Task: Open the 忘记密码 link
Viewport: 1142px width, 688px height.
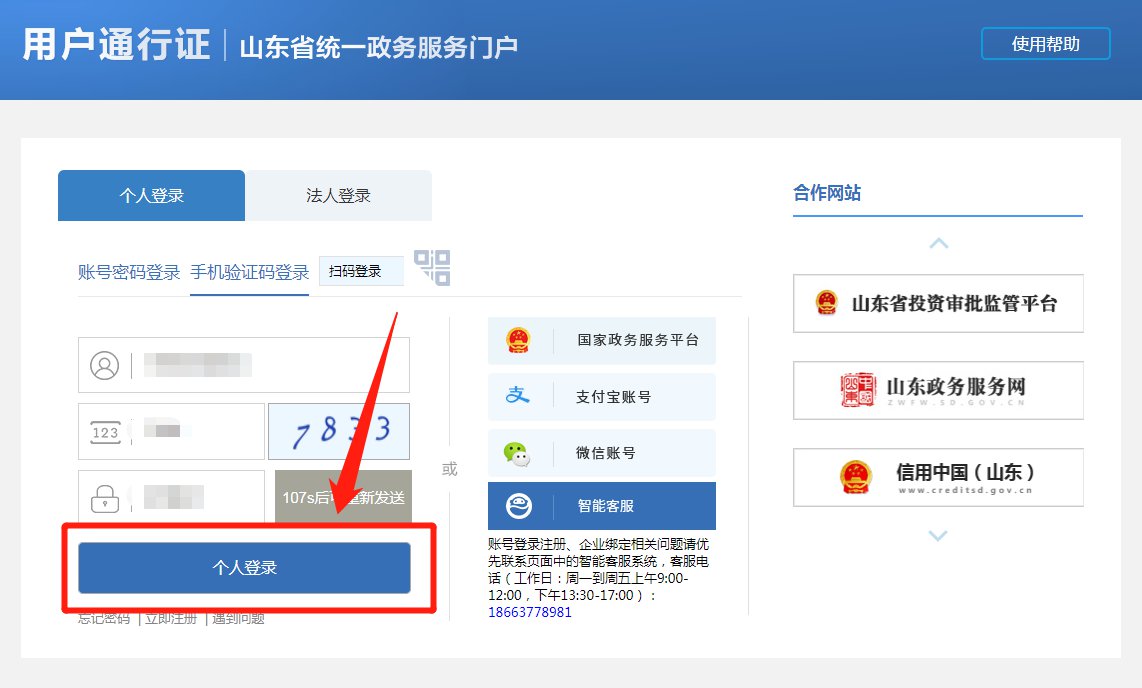Action: pyautogui.click(x=104, y=619)
